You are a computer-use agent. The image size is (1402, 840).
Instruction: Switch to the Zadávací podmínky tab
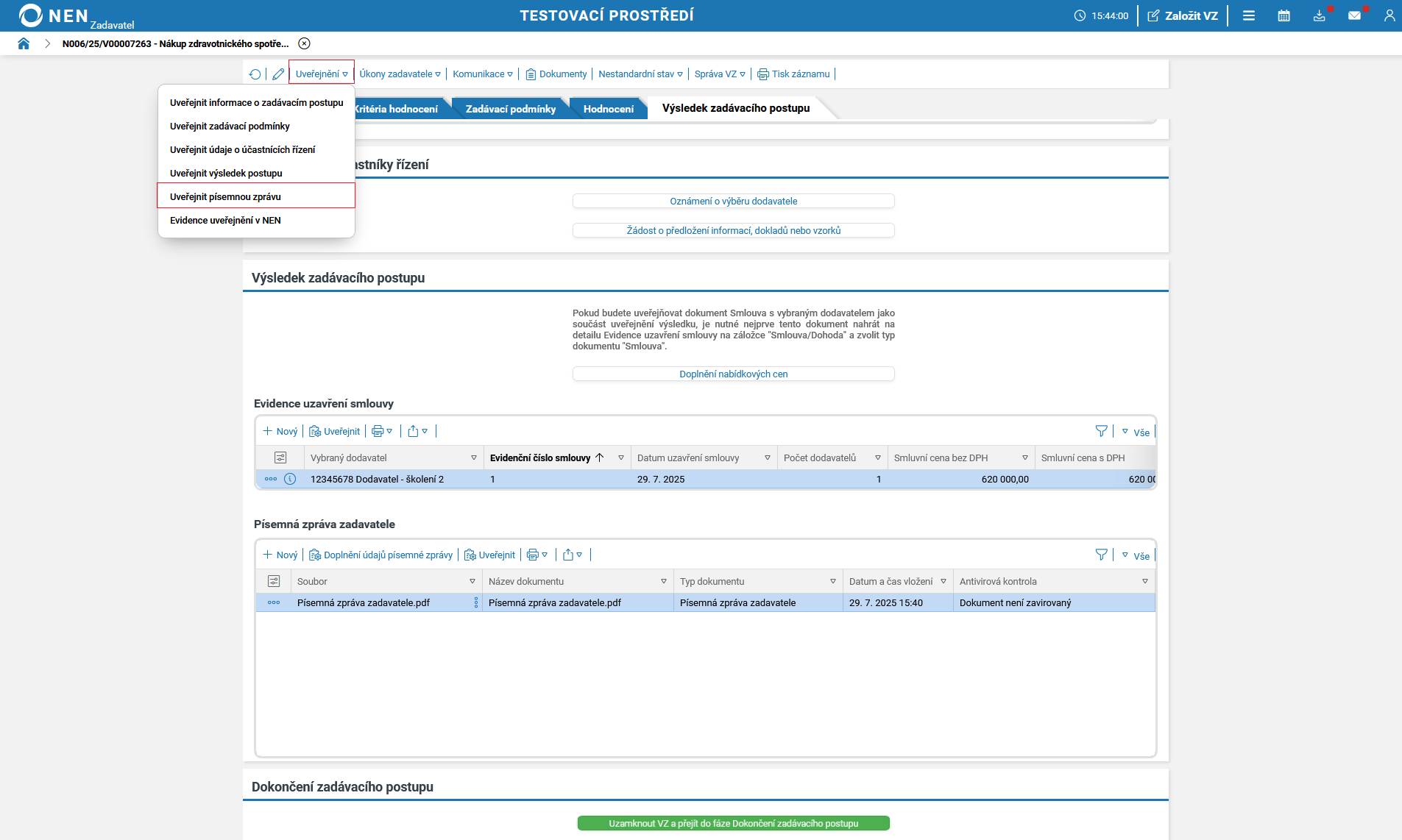tap(510, 109)
